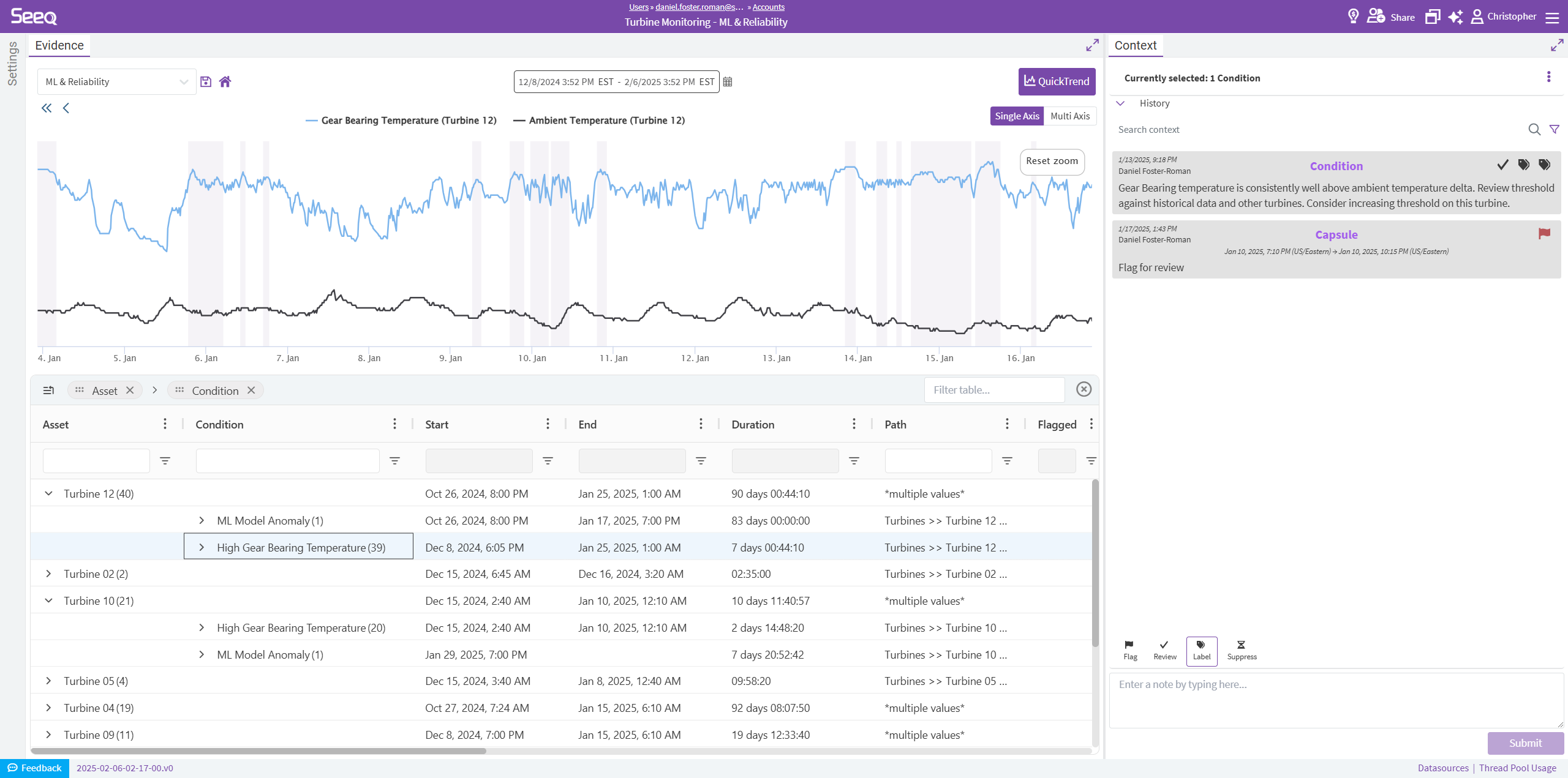Clear table filter with circled X
Viewport: 1568px width, 778px height.
click(1084, 389)
